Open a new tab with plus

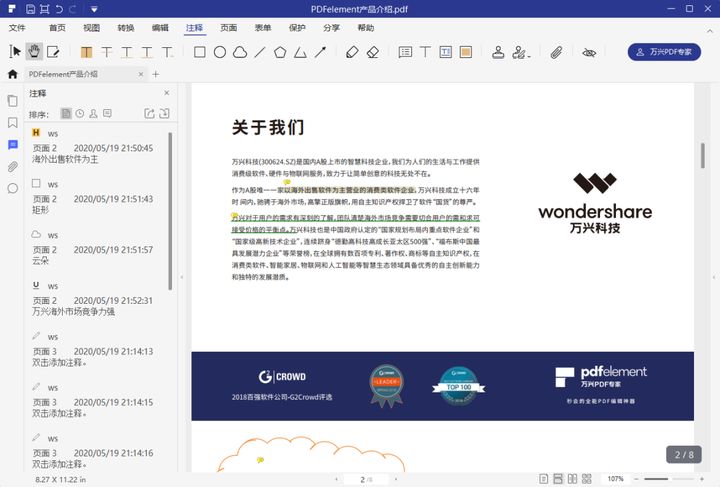pyautogui.click(x=156, y=74)
